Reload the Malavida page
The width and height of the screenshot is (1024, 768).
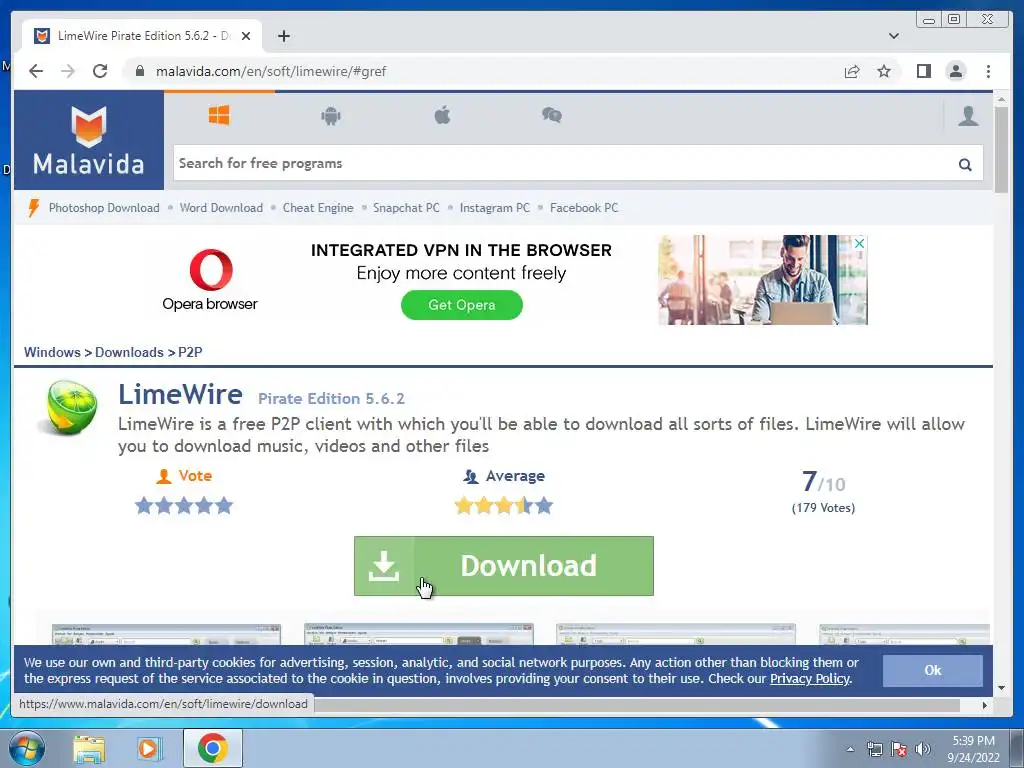[x=100, y=71]
